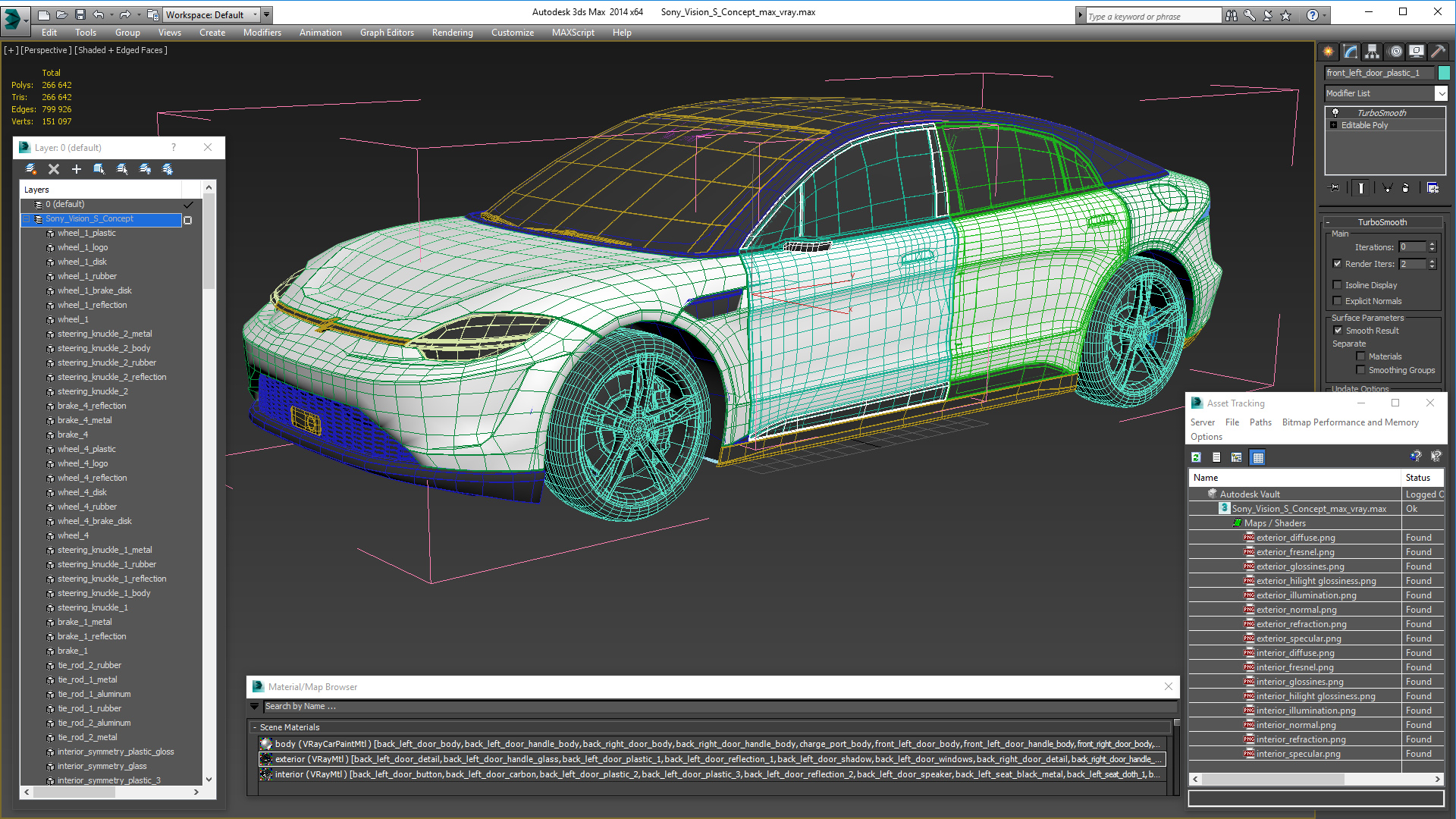Enable the Explicit Normals checkbox
Screen dimensions: 1456x819
click(x=1338, y=301)
